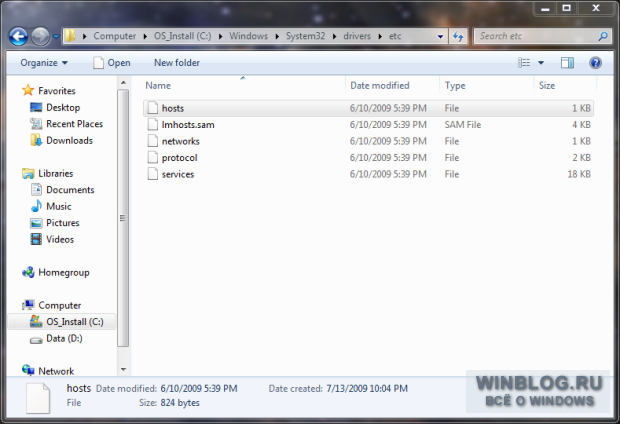Change your view icon button
Screen dimensions: 620x424
coord(524,62)
